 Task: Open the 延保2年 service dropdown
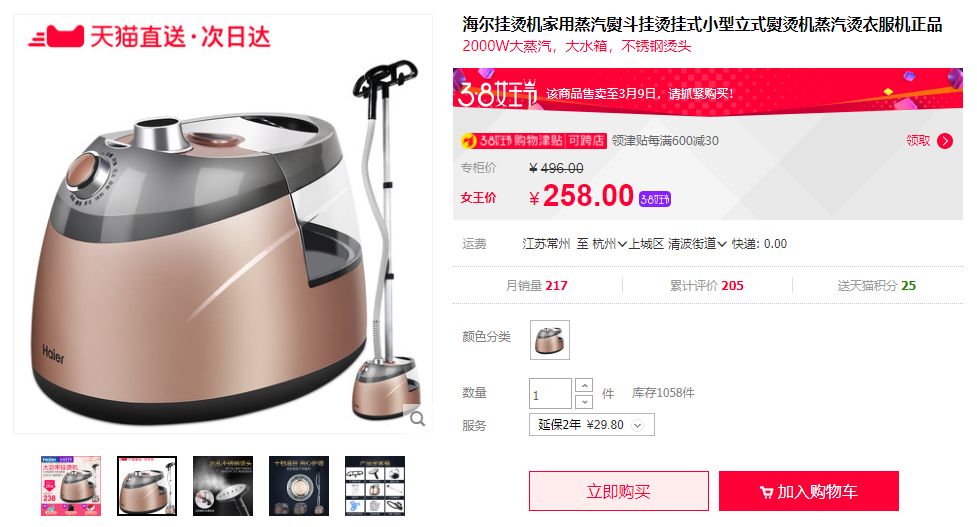[x=591, y=425]
